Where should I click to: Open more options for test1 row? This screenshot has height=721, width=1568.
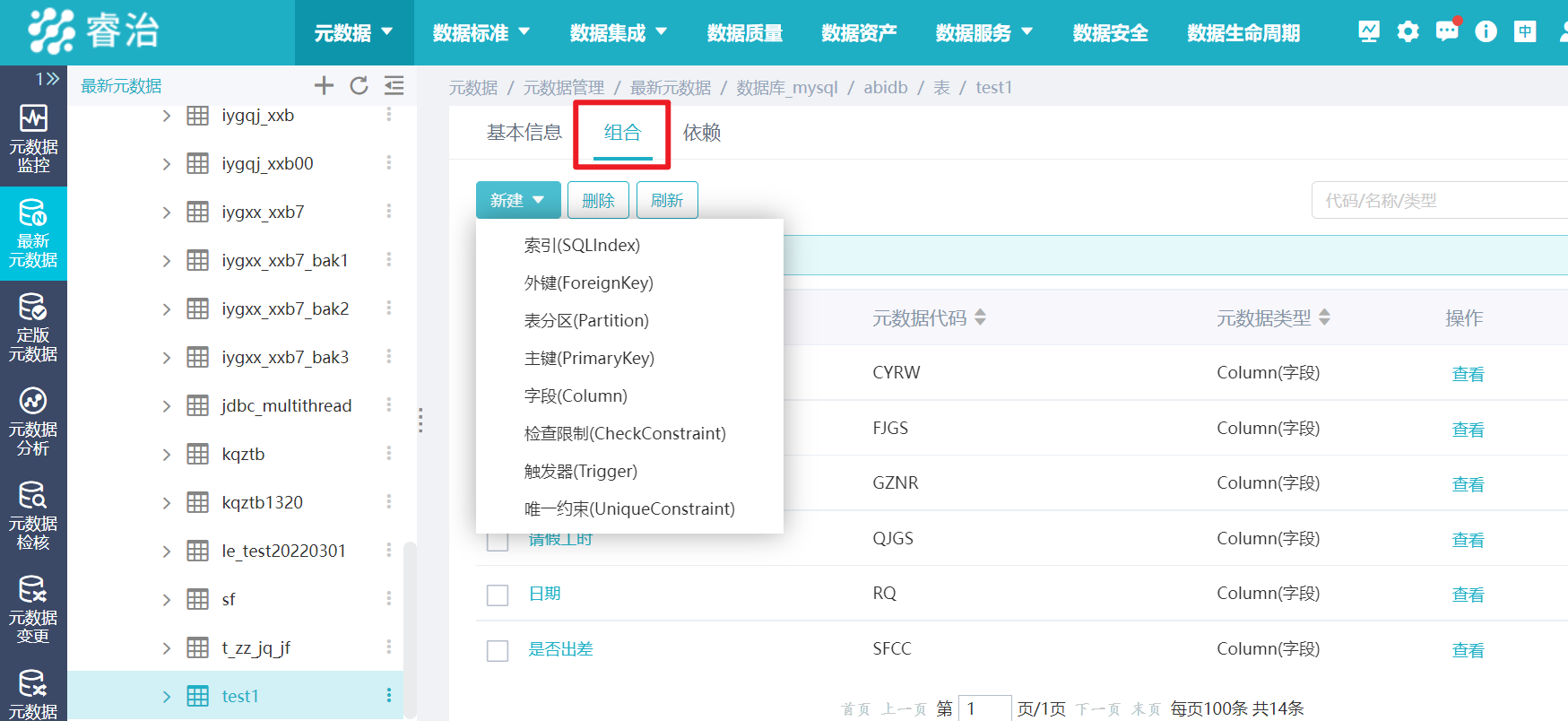(389, 696)
